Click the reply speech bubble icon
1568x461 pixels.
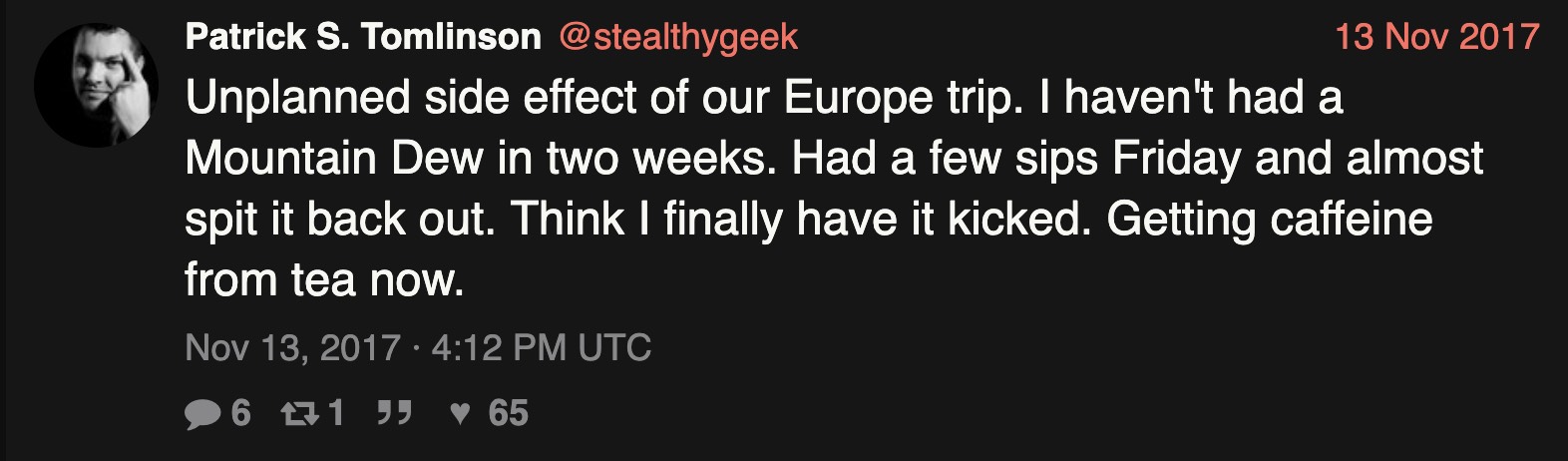202,413
